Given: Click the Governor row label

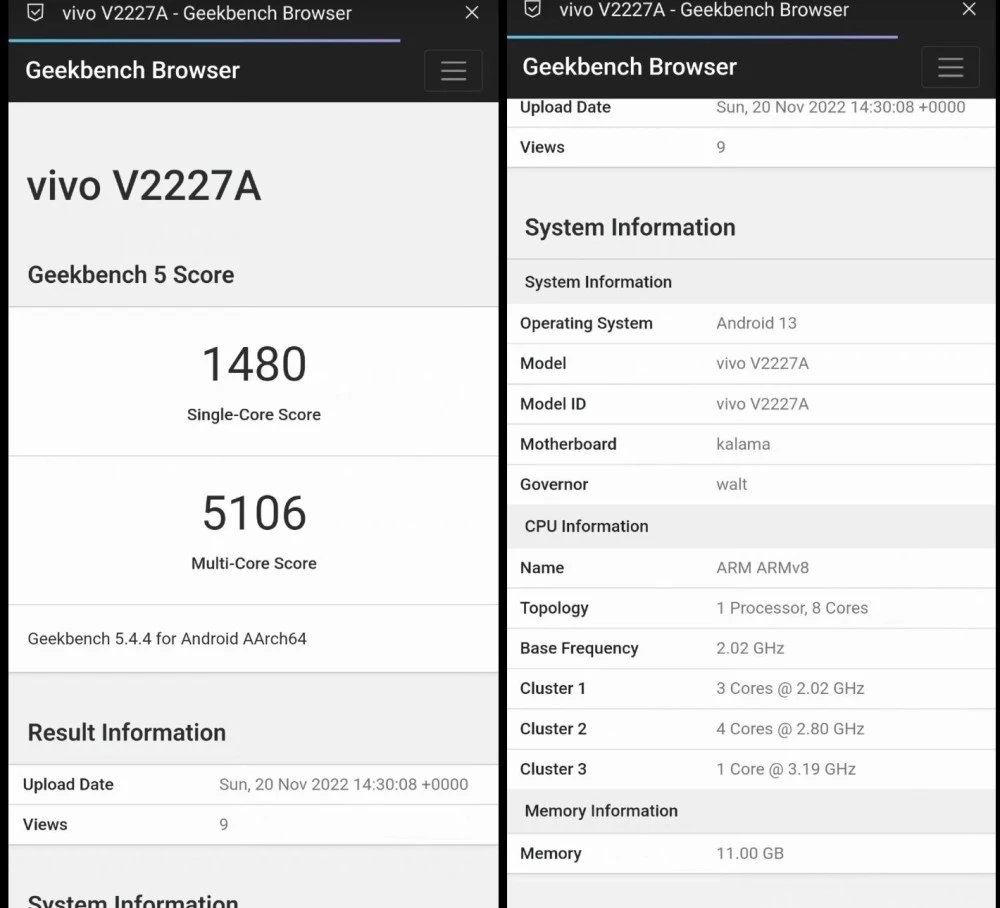Looking at the screenshot, I should coord(554,484).
